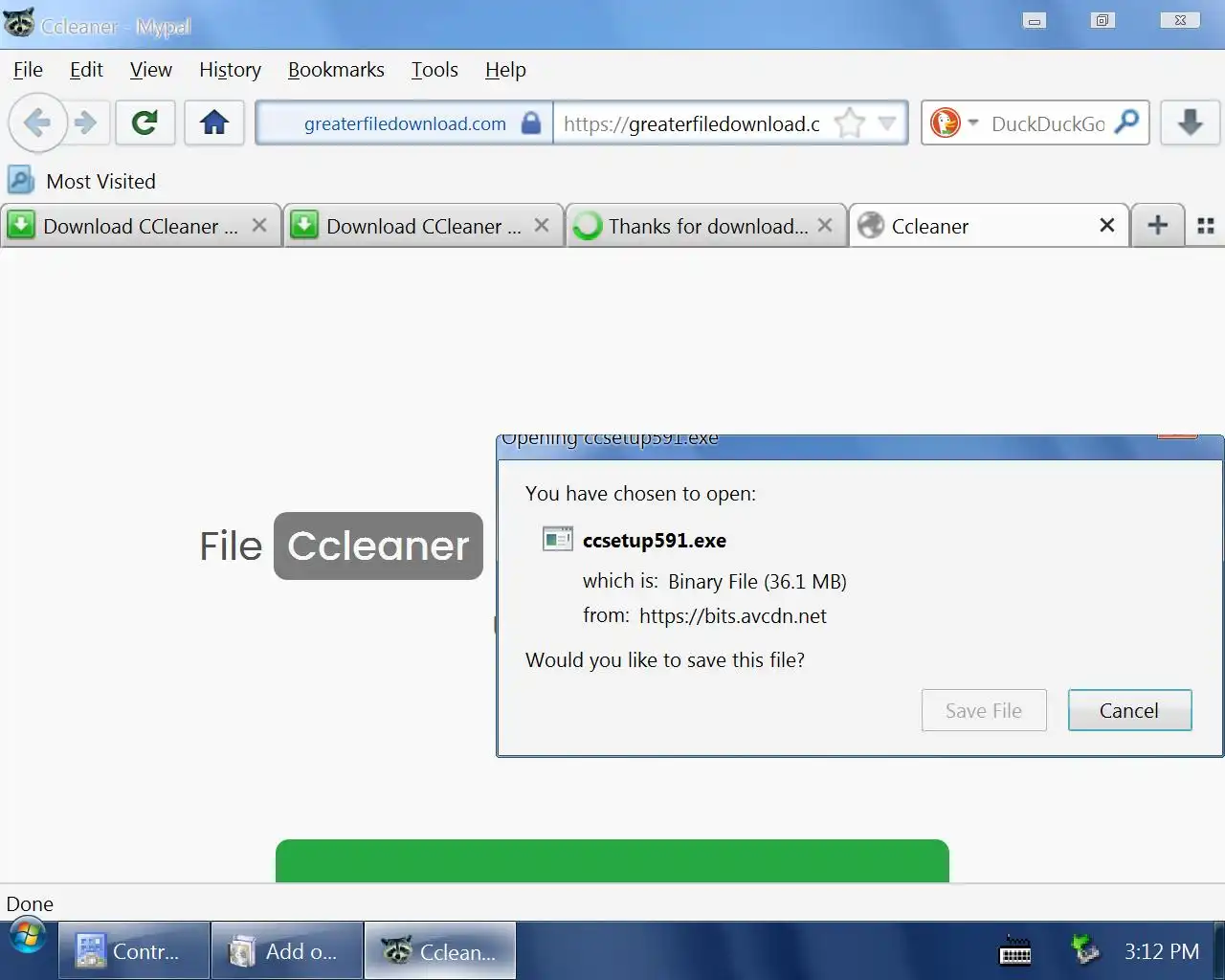Close the first Download CCleaner tab
The image size is (1225, 980).
pyautogui.click(x=259, y=225)
